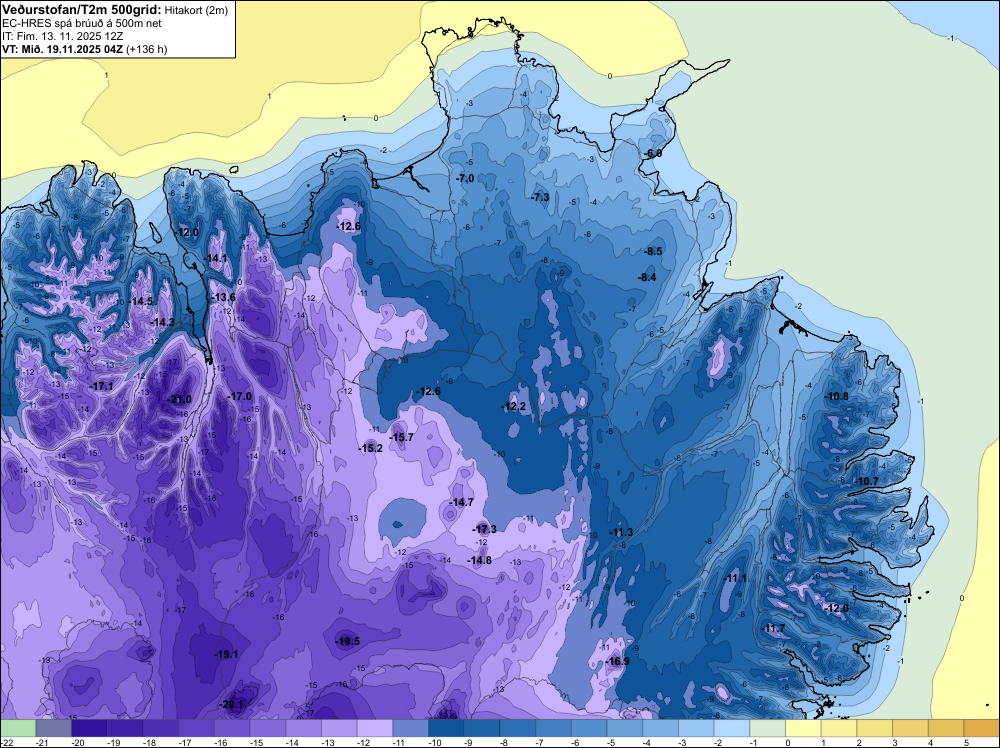This screenshot has height=748, width=1000.
Task: Select the -17.3 temperature label
Action: [x=485, y=529]
